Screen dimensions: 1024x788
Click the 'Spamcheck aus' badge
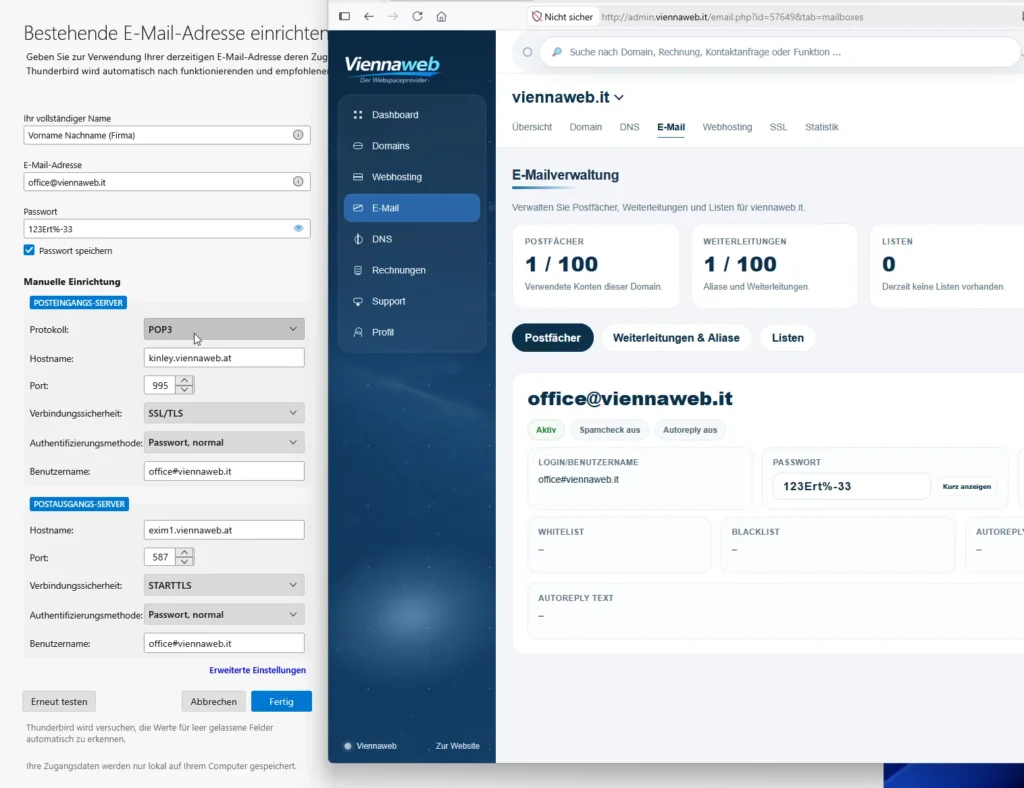609,430
